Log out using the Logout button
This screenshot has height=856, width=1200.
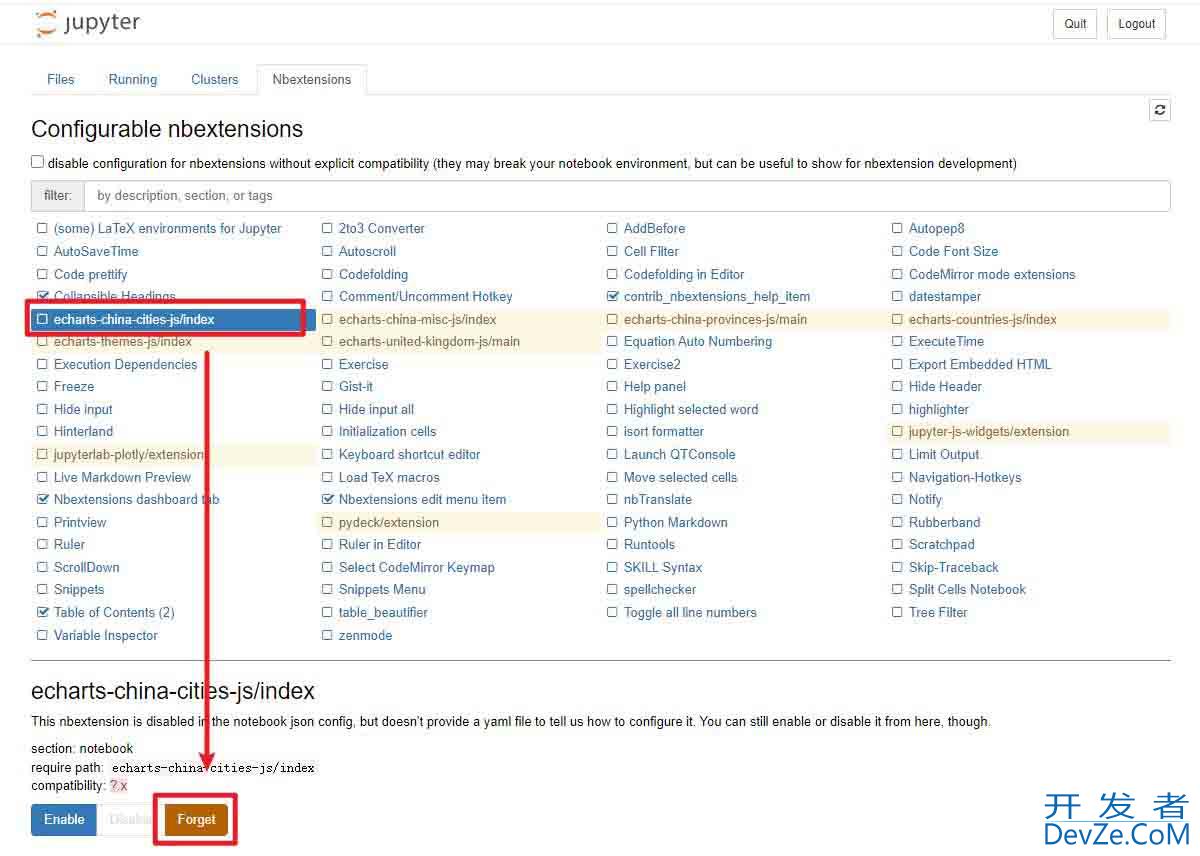point(1136,24)
